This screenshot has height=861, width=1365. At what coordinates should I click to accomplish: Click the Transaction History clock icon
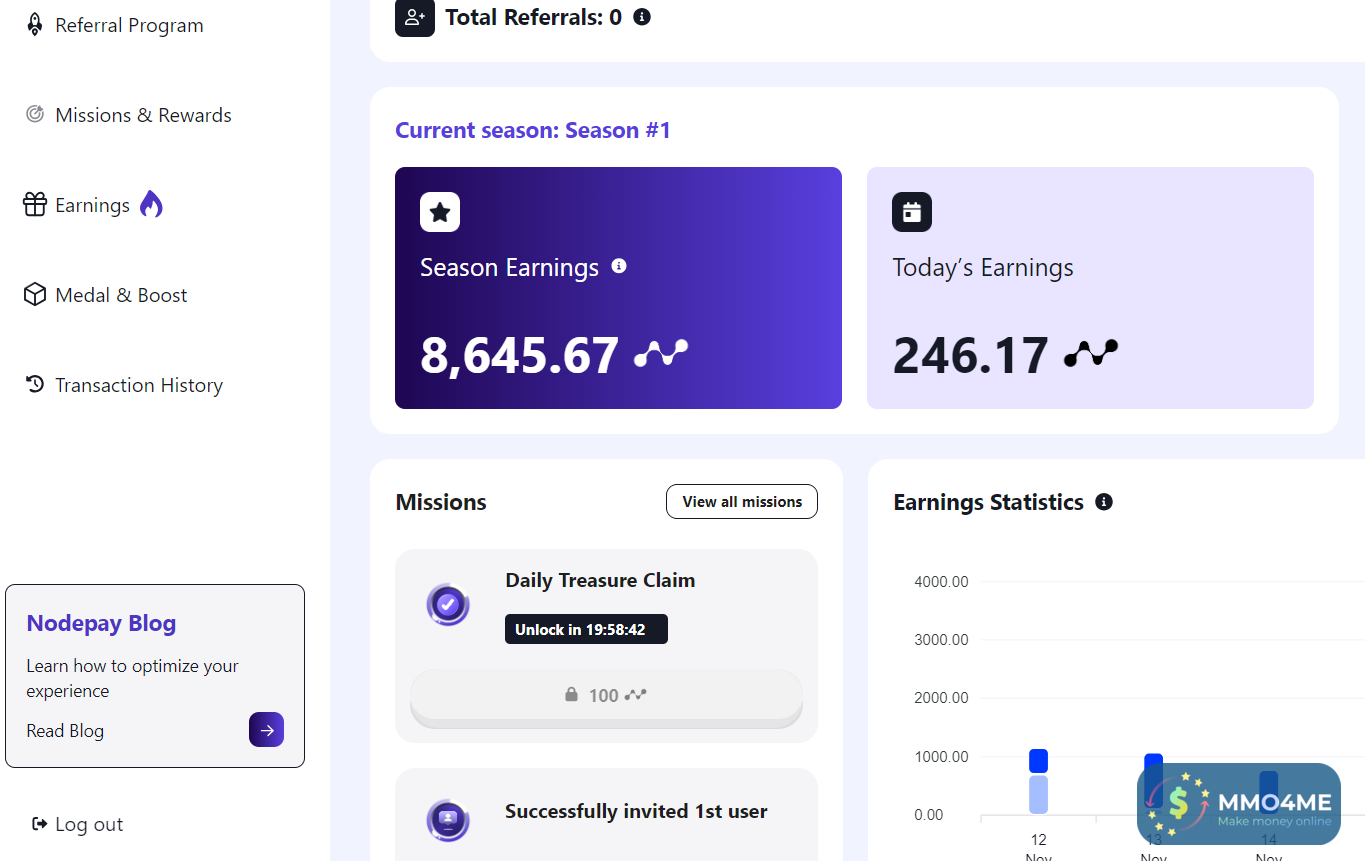pos(35,385)
